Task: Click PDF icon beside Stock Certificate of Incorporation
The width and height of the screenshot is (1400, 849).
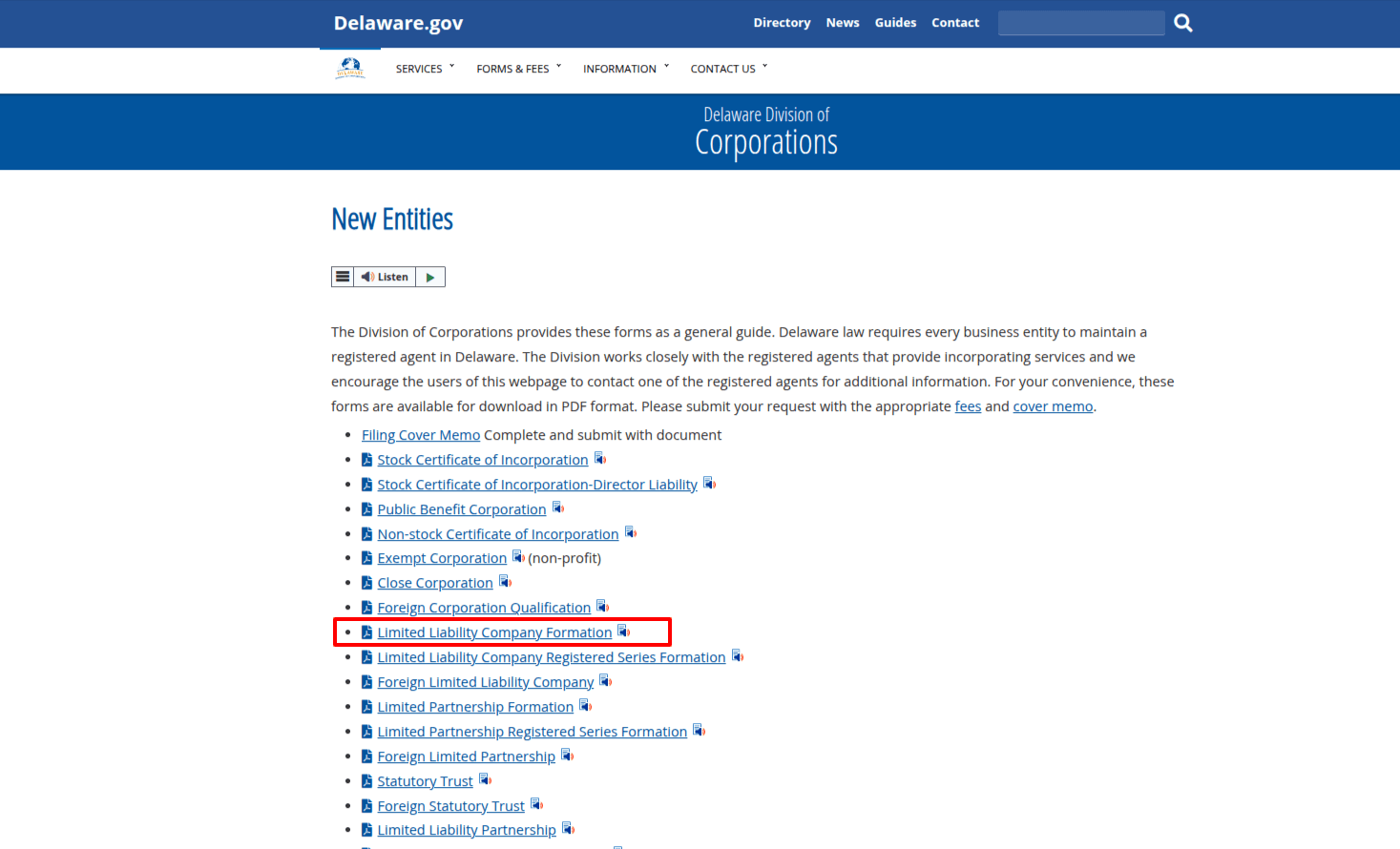Action: (367, 460)
